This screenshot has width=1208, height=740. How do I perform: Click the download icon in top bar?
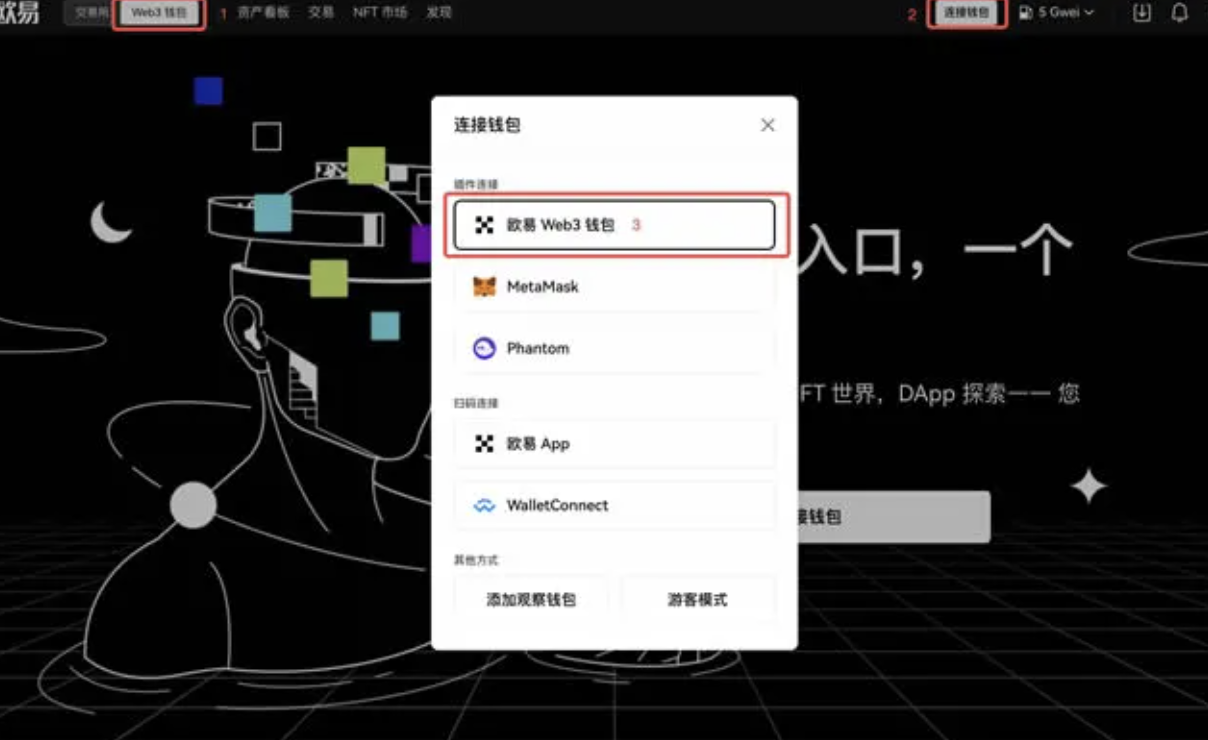point(1142,12)
